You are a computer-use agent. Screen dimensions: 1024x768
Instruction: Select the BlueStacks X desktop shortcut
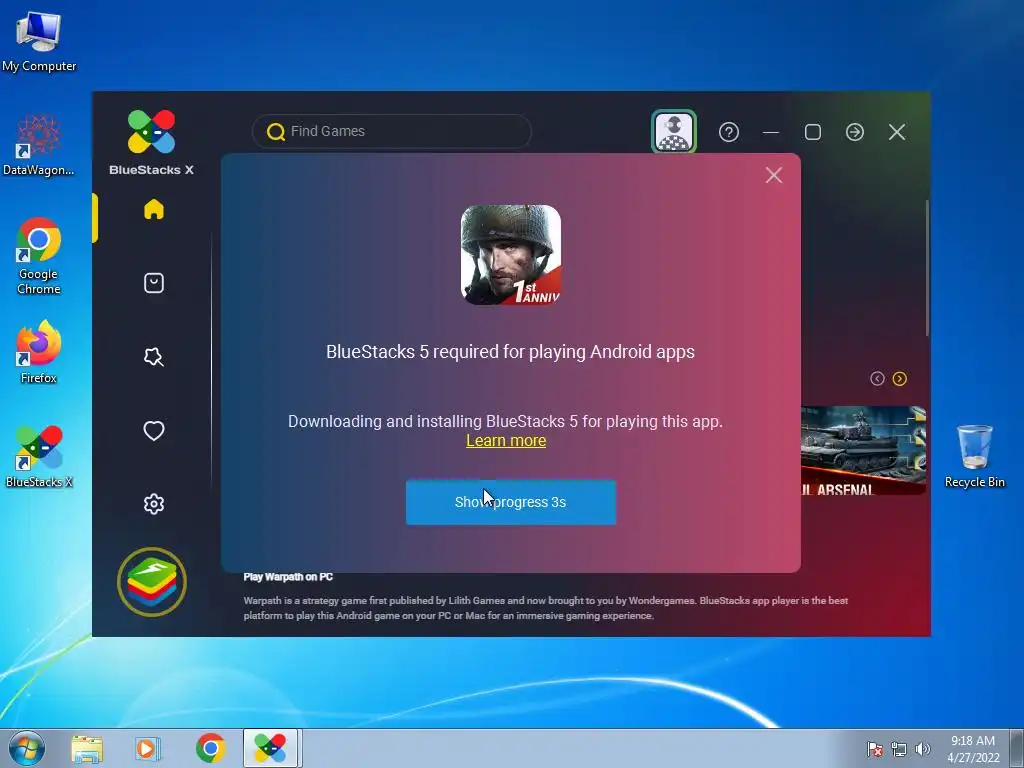(x=39, y=456)
